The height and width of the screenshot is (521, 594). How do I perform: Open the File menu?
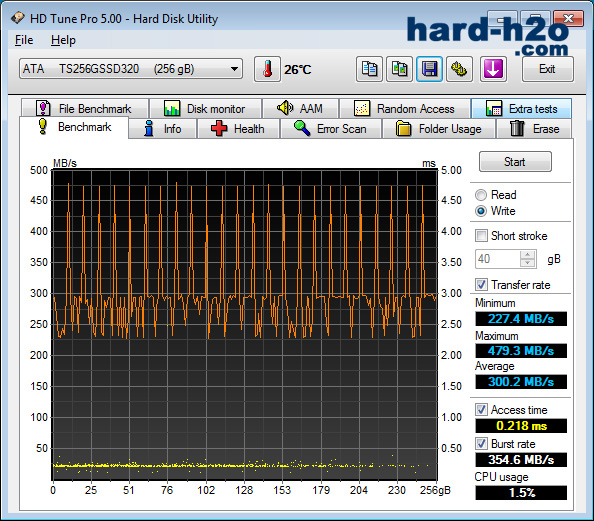click(24, 40)
